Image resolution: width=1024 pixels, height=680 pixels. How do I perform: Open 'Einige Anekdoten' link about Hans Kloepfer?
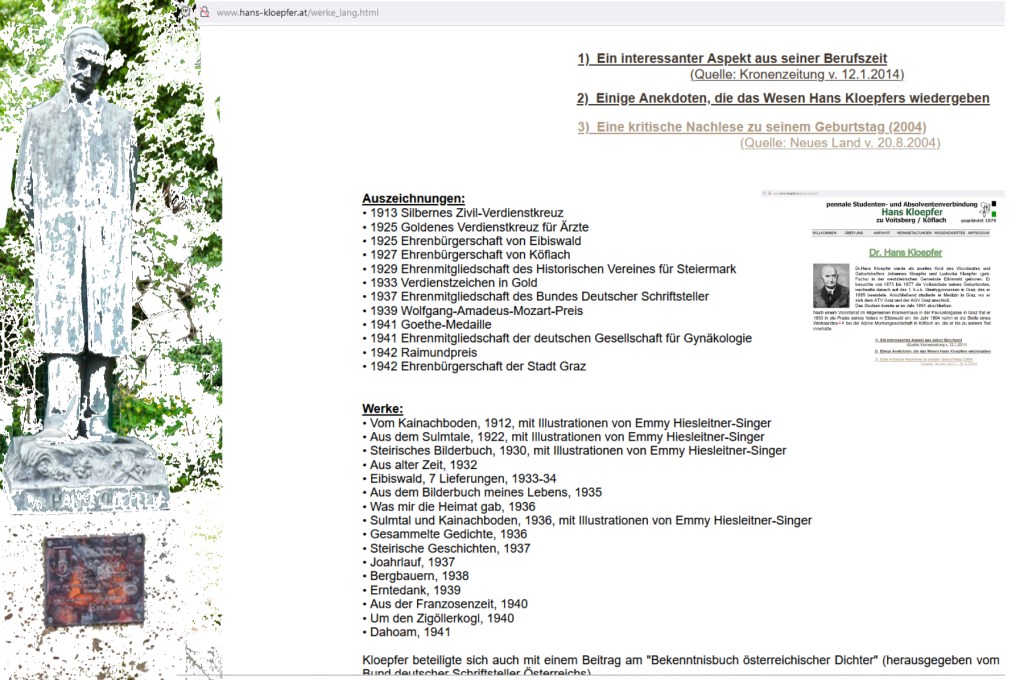point(783,98)
